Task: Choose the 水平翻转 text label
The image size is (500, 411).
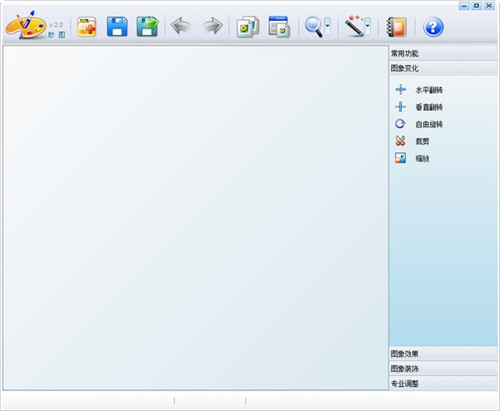Action: coord(429,90)
